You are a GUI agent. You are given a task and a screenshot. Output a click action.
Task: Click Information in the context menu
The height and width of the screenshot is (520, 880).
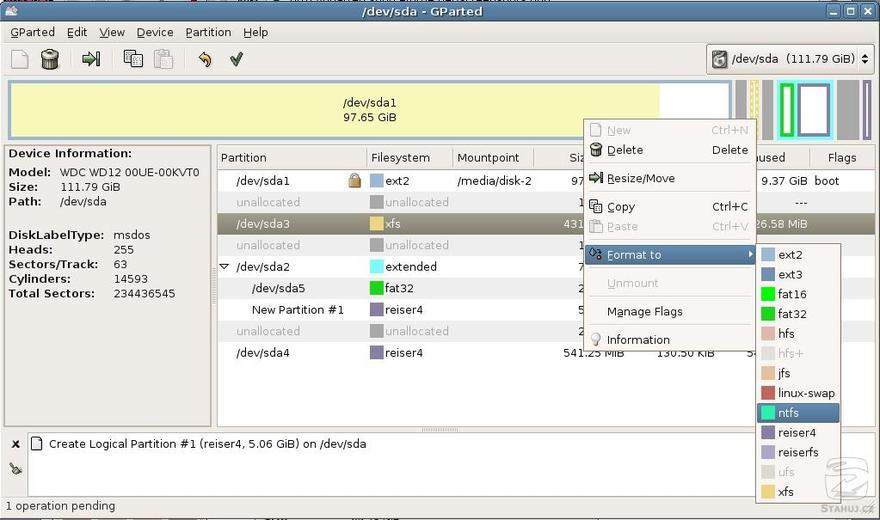(x=637, y=340)
